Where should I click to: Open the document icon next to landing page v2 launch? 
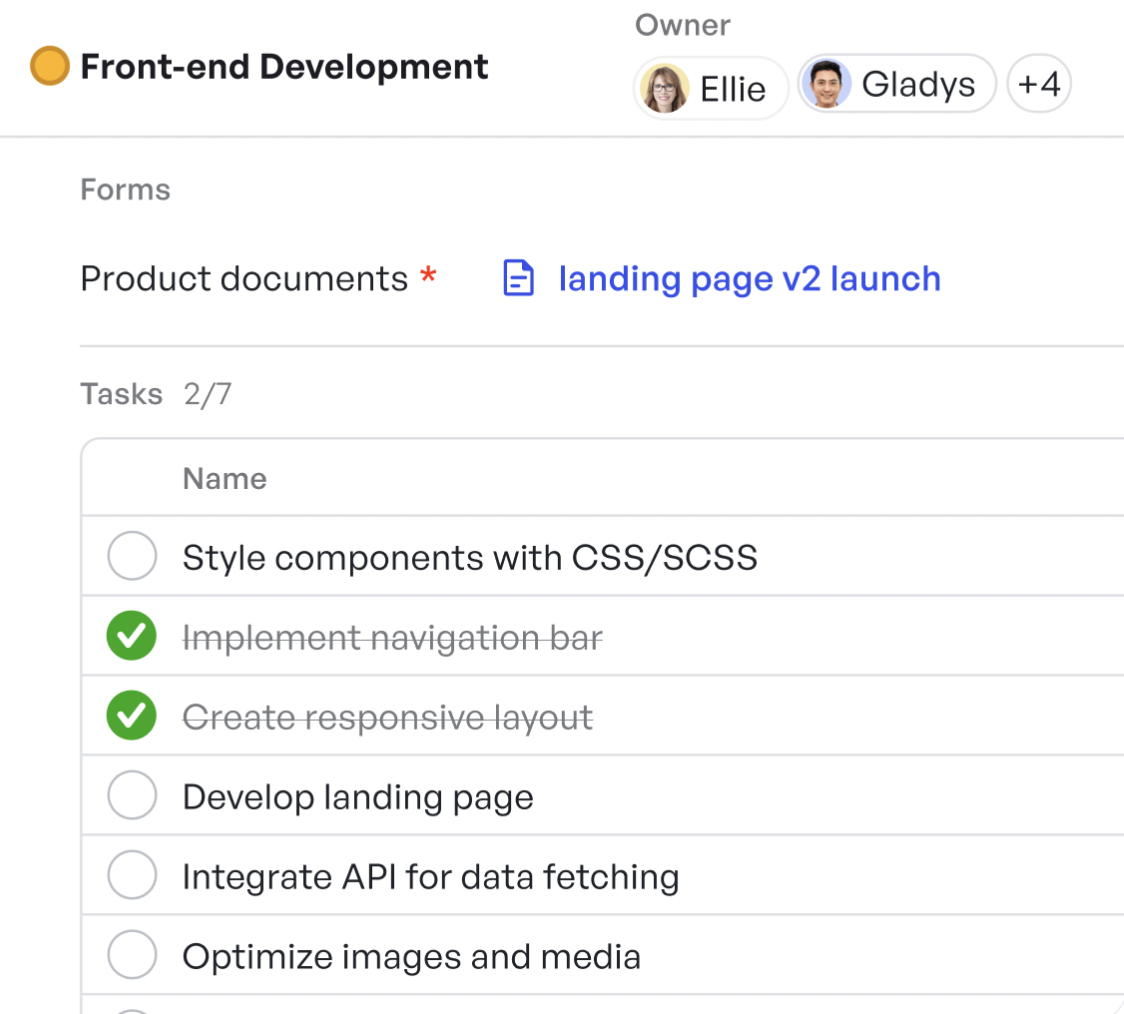pos(518,278)
